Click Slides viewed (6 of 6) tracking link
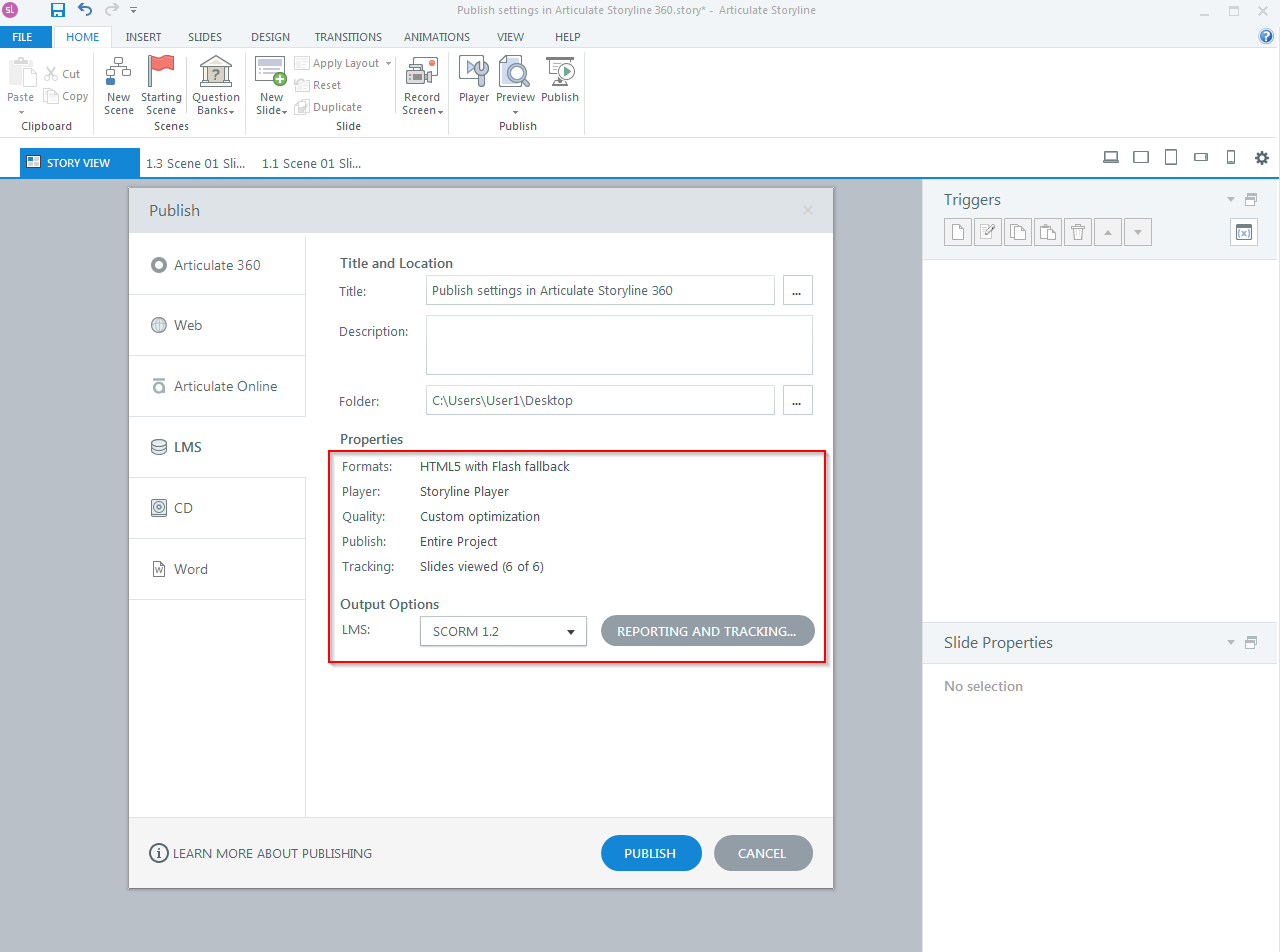1280x952 pixels. tap(482, 566)
